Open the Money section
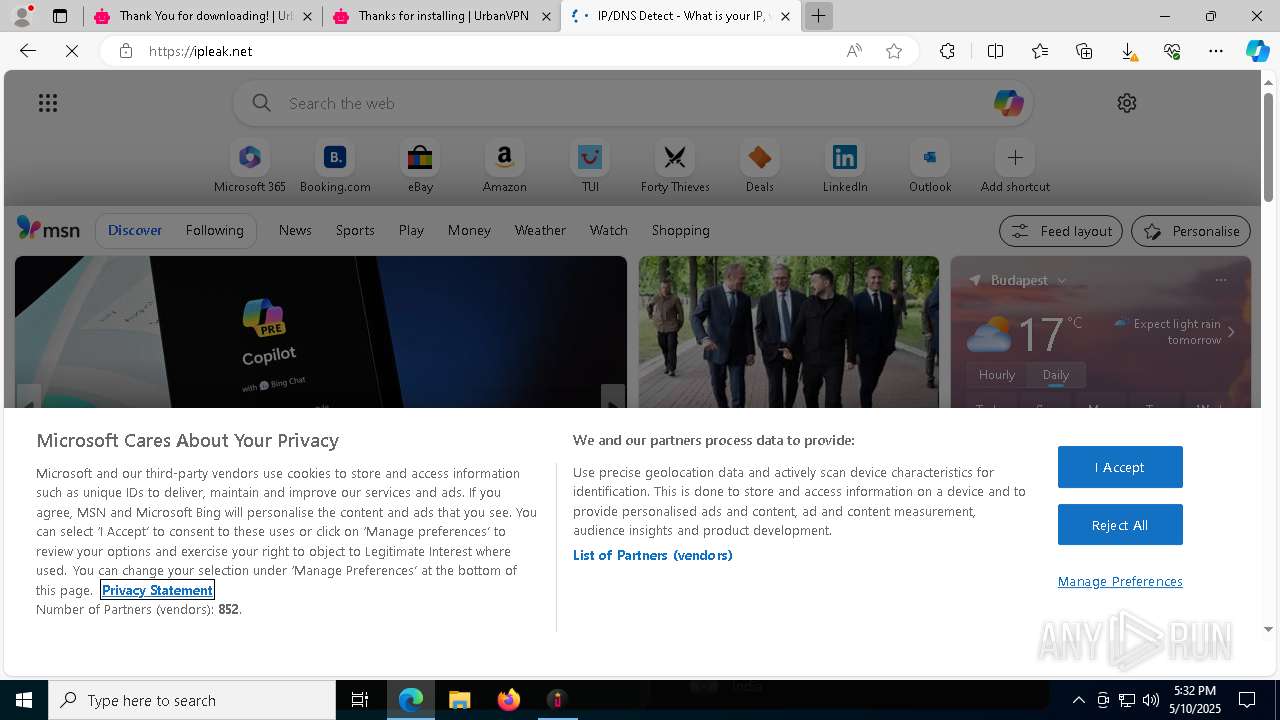 coord(469,230)
